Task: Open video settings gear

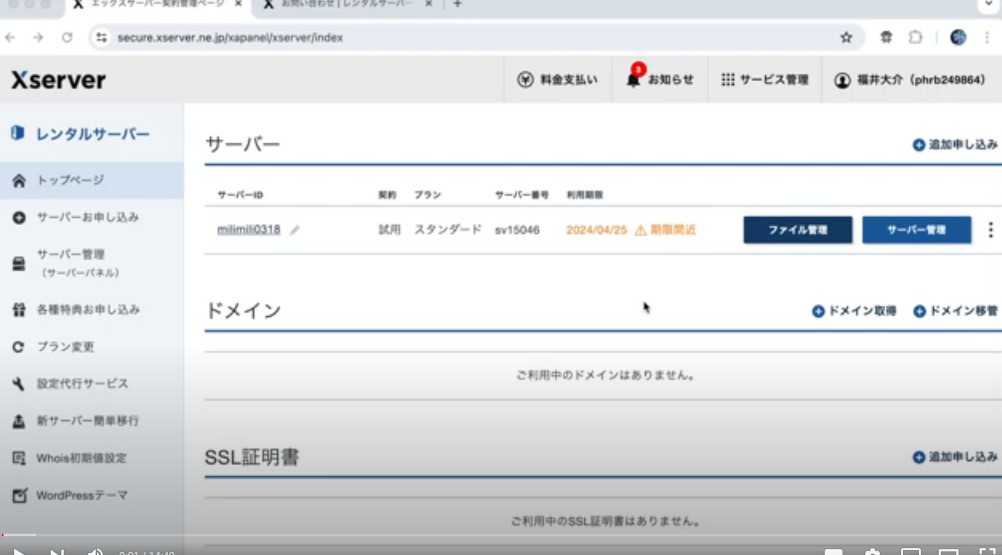Action: [872, 551]
